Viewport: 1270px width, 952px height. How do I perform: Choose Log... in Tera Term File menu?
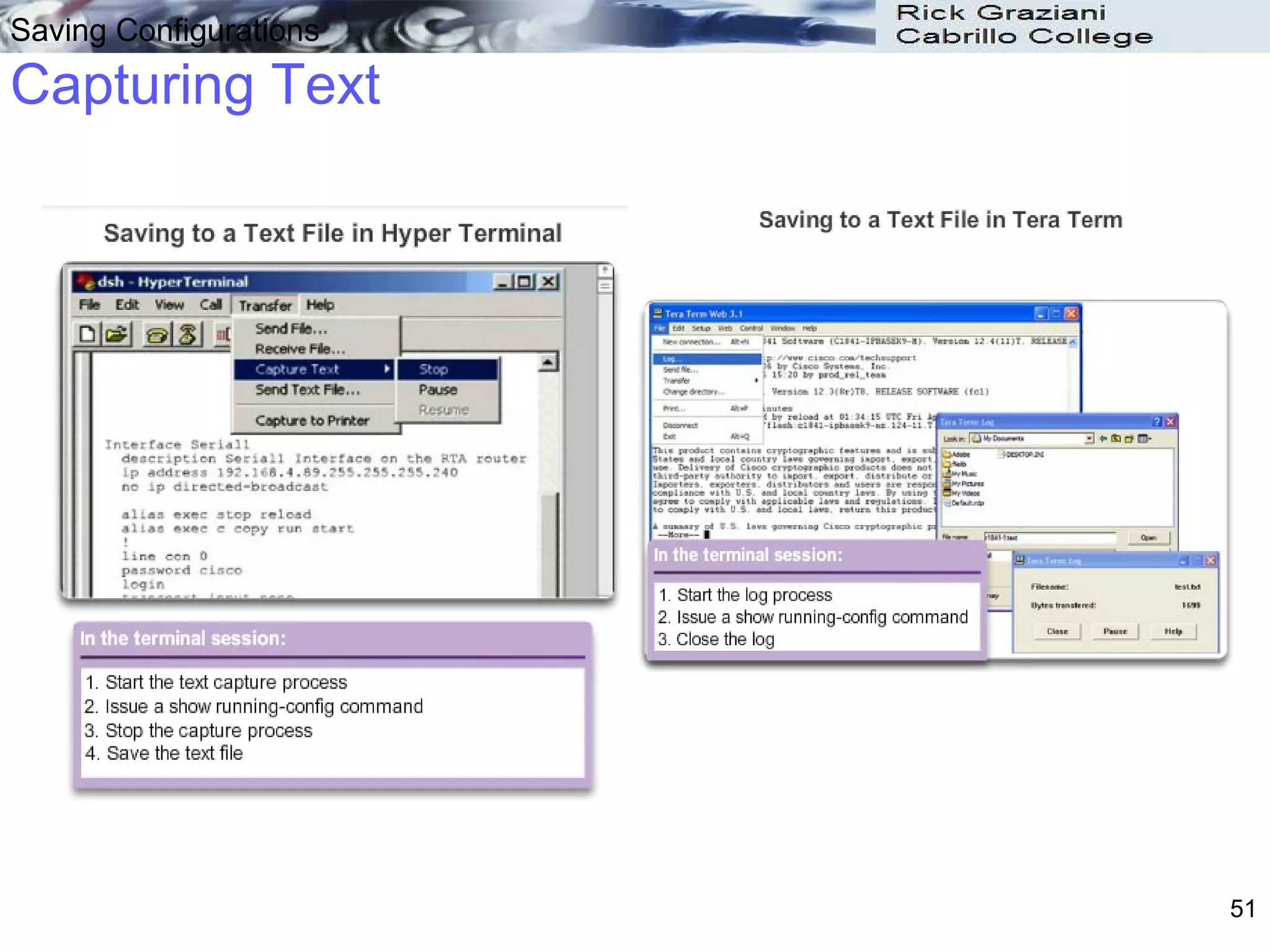706,359
